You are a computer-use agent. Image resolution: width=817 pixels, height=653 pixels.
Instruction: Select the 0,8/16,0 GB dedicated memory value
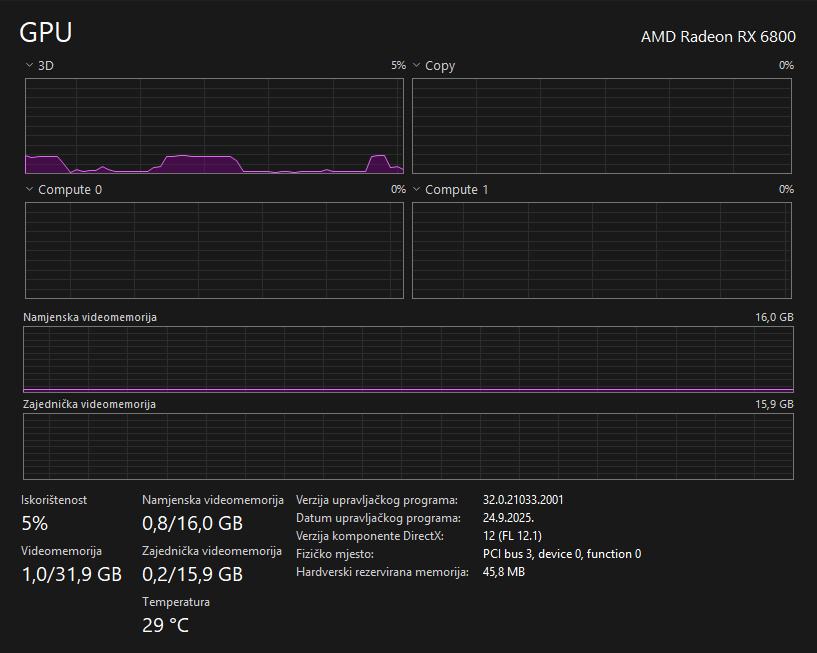[x=192, y=523]
